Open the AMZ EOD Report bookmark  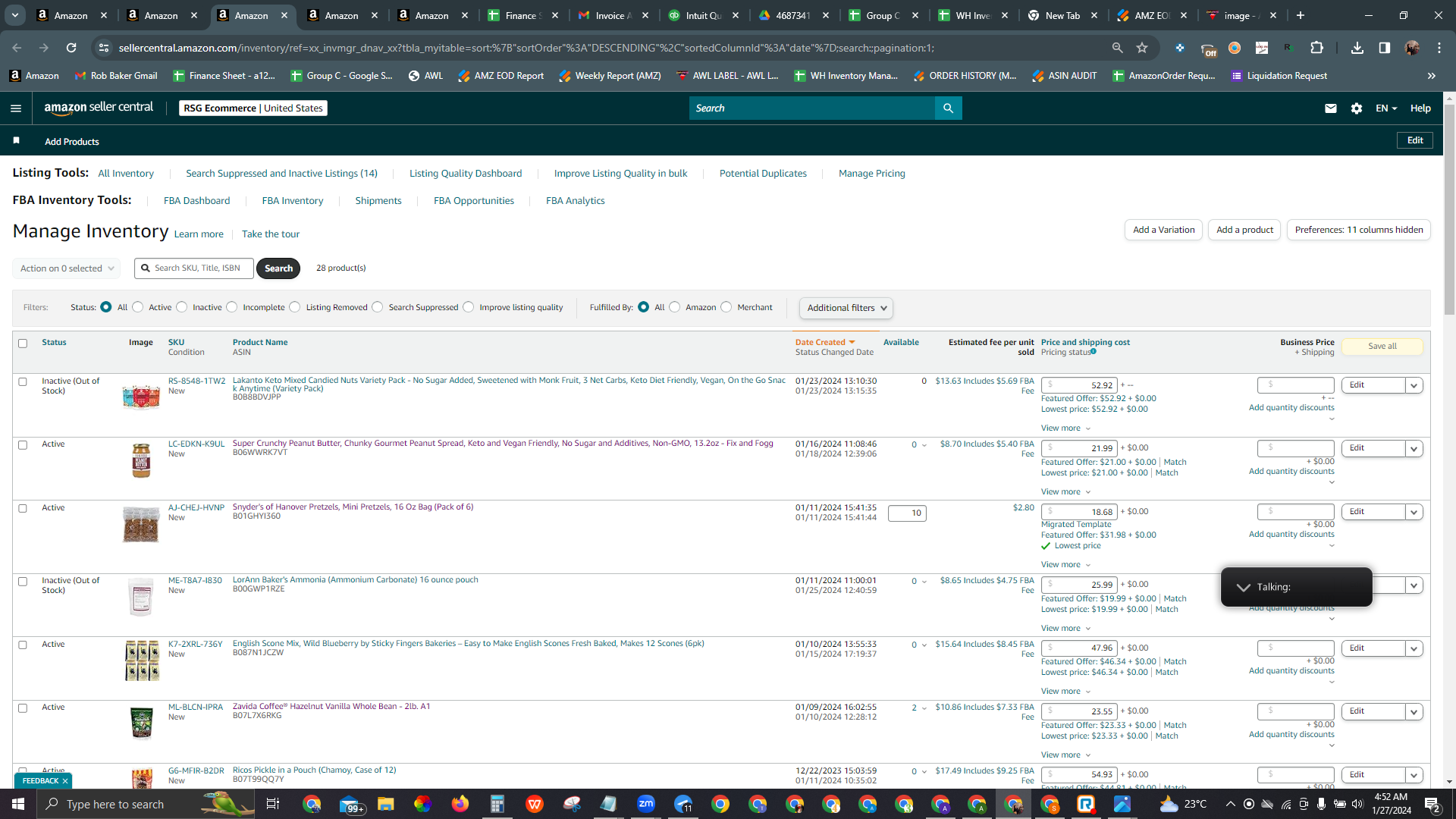click(500, 76)
